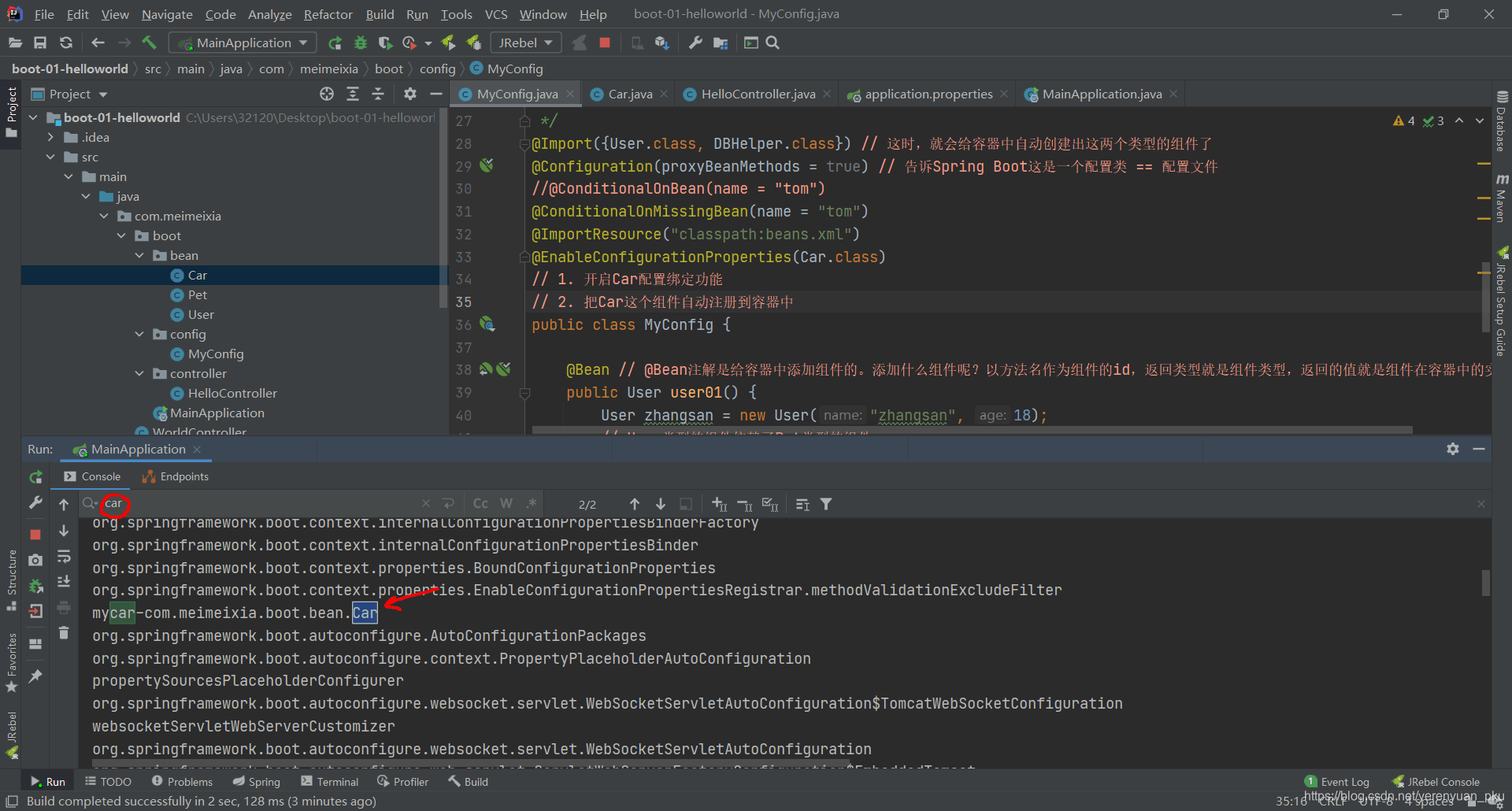Toggle match case Cc in console search
This screenshot has height=811, width=1512.
click(x=480, y=504)
